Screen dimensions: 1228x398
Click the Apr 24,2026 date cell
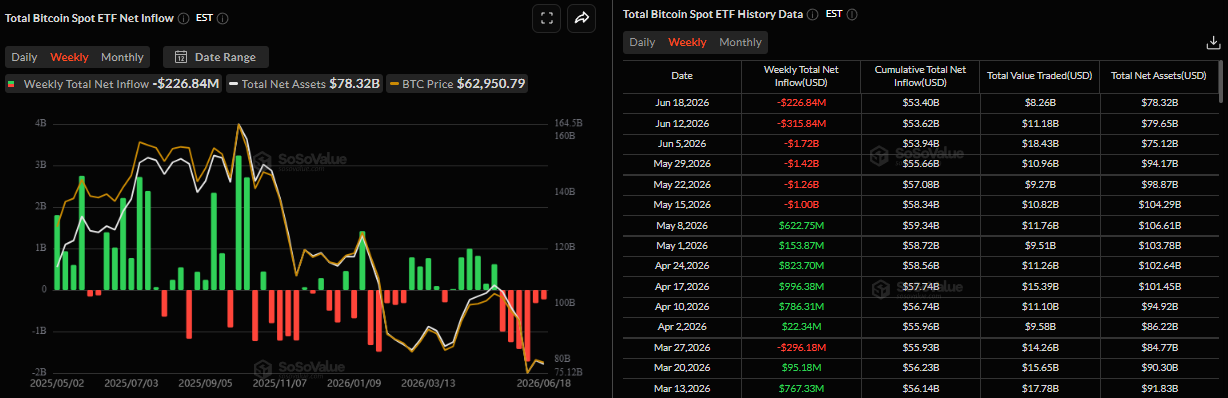681,266
